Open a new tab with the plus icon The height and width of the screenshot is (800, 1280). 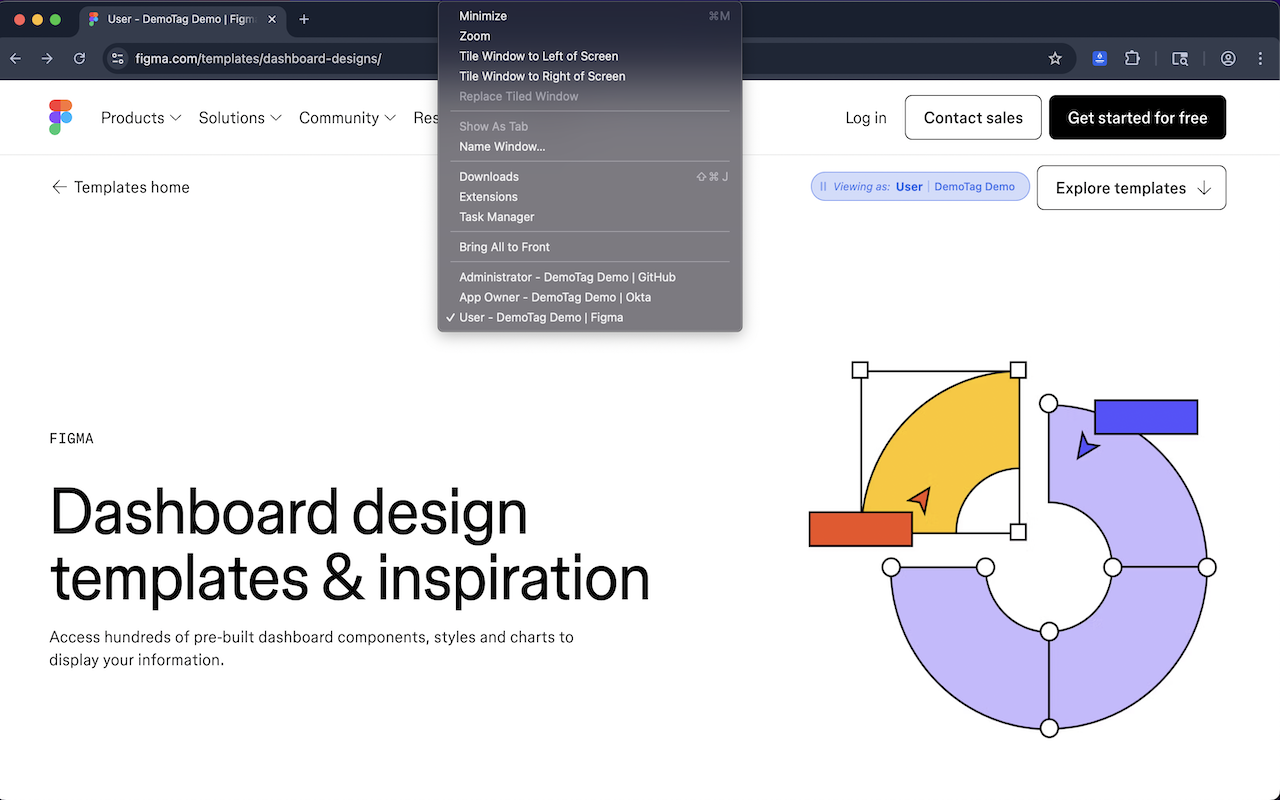304,19
